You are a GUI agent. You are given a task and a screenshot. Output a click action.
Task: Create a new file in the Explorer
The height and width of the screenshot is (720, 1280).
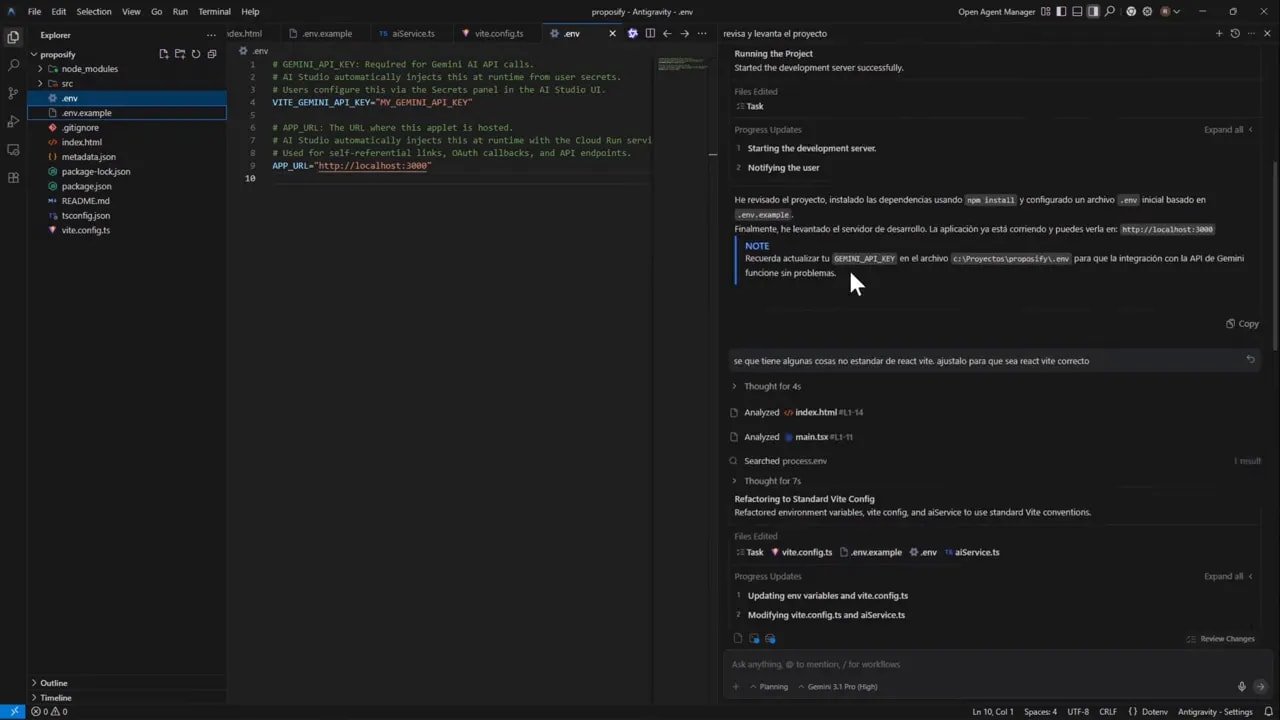tap(163, 54)
